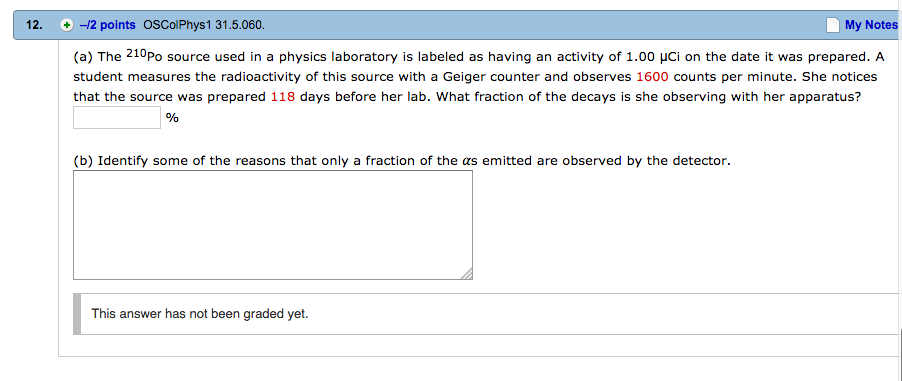Select the red 118 days value
This screenshot has width=902, height=381.
point(283,97)
